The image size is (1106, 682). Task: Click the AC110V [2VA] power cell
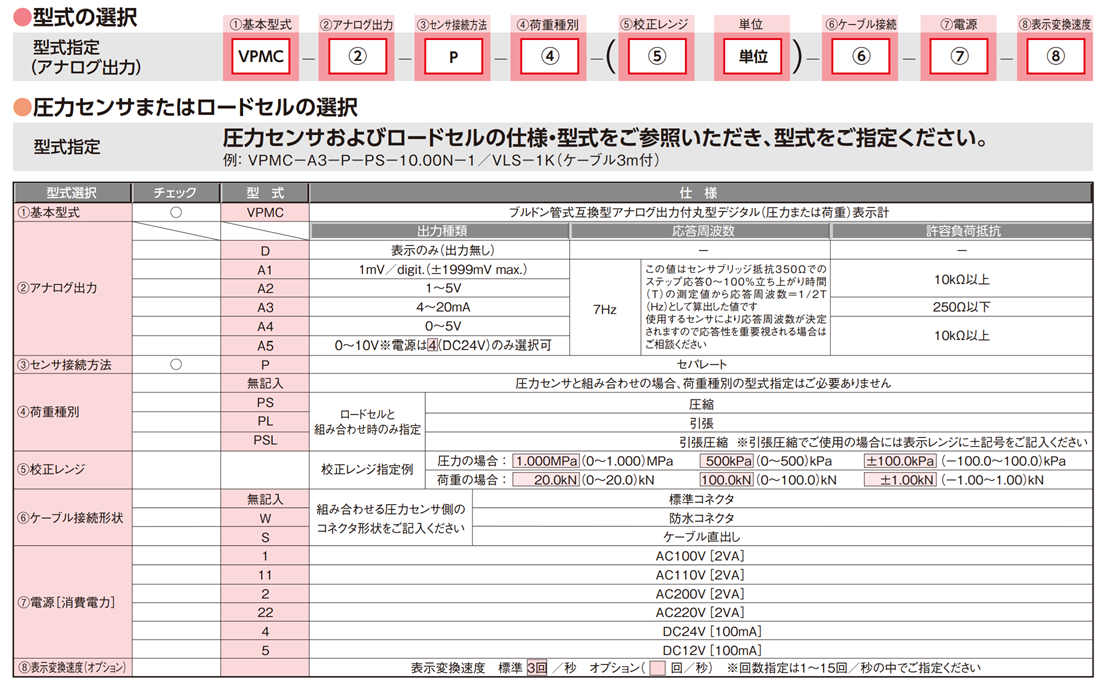(700, 576)
